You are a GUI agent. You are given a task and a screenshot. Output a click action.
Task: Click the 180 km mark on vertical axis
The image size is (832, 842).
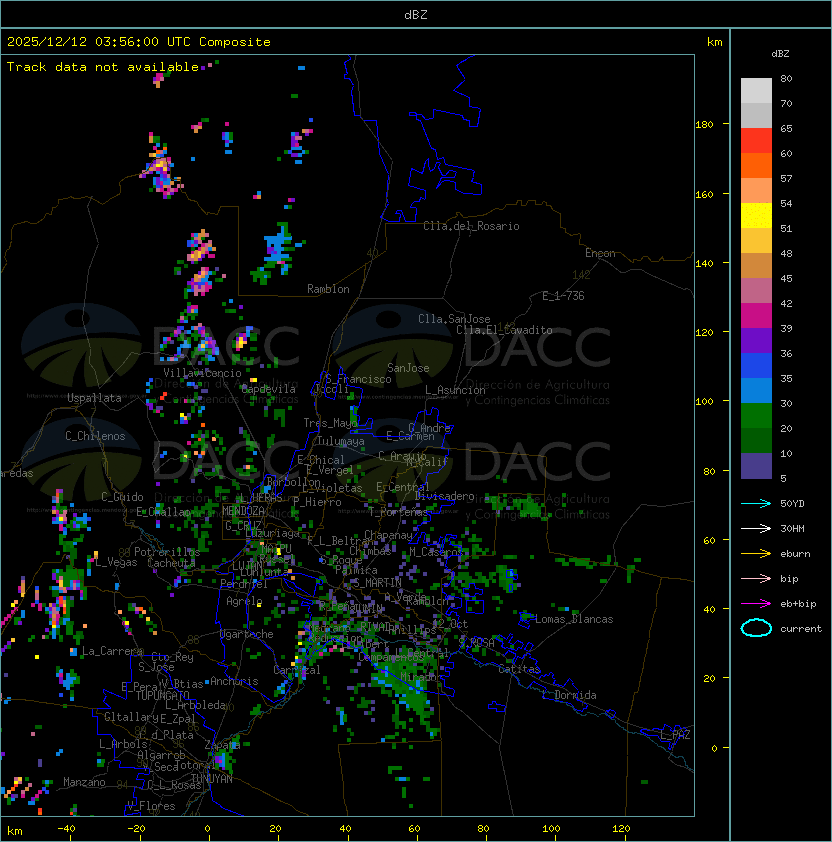[704, 125]
